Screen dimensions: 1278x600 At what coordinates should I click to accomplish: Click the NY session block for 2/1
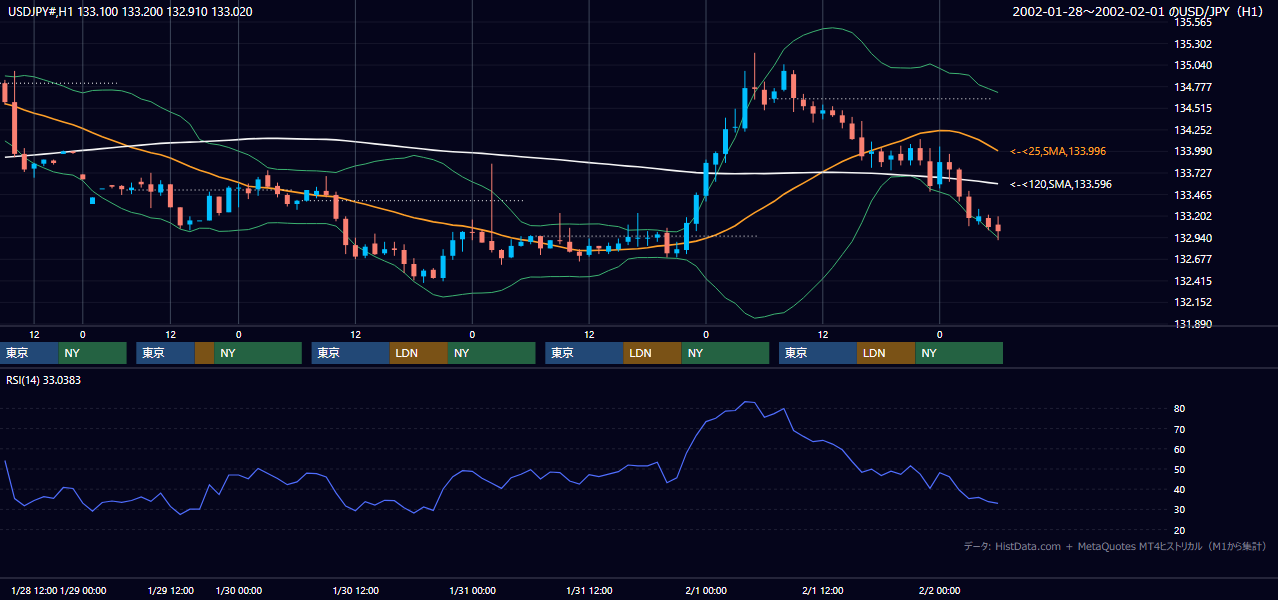959,353
